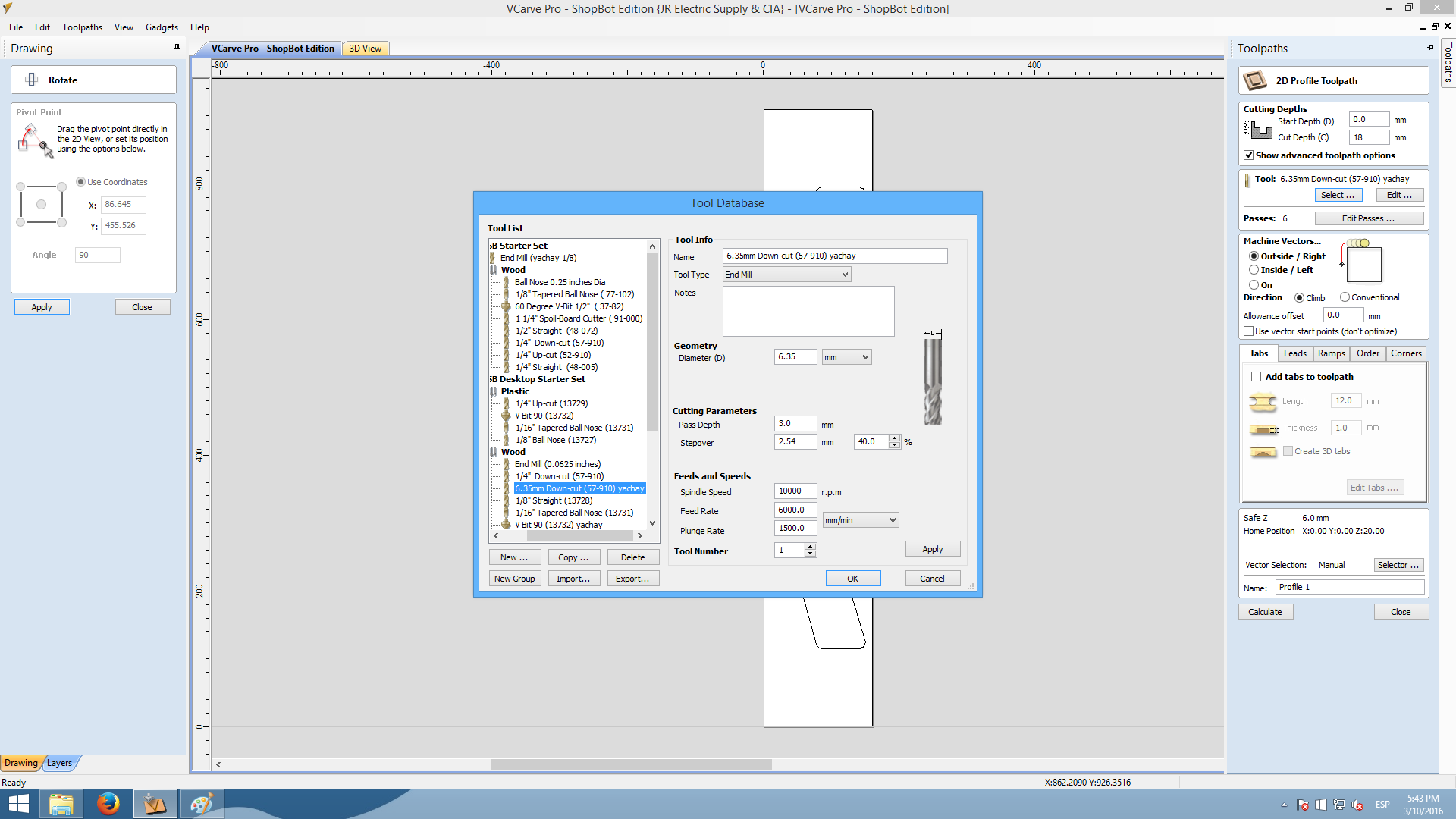Click the Machine Vectors outside diagram icon

pyautogui.click(x=1362, y=262)
